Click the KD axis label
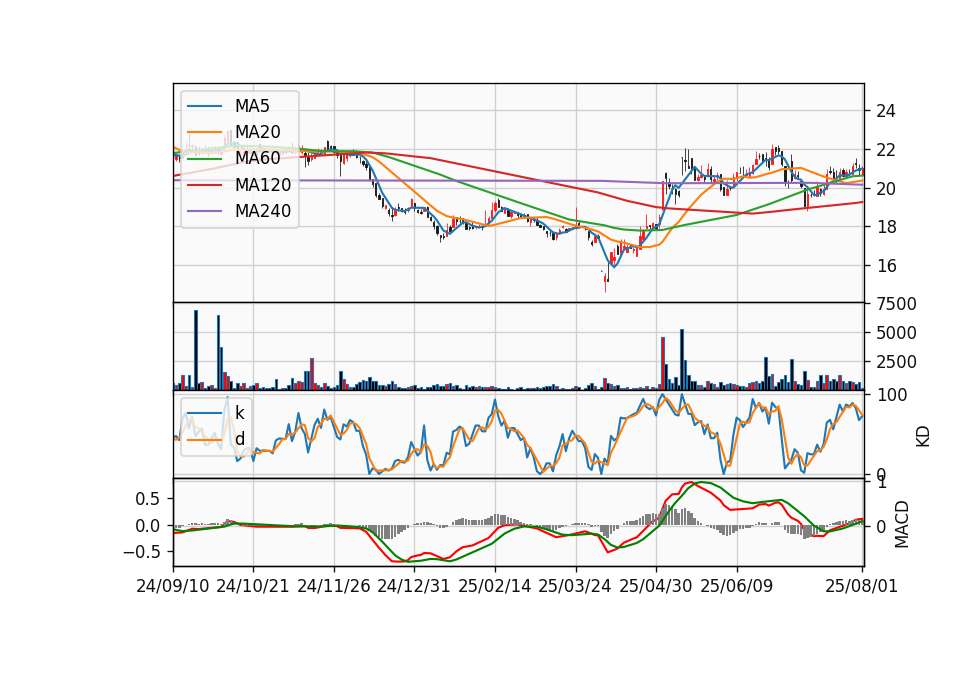 [923, 436]
